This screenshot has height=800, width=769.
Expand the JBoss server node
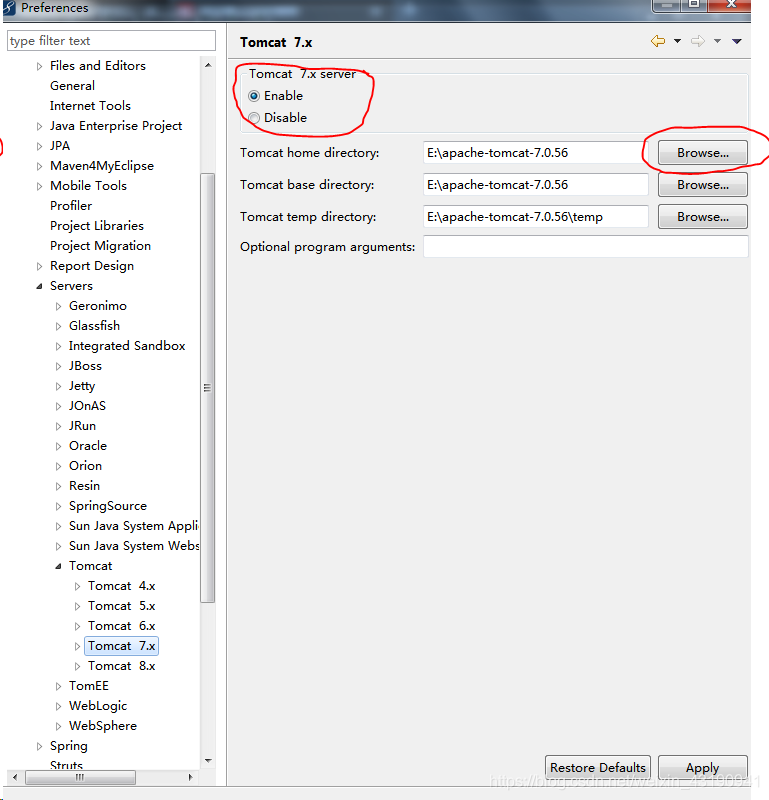[x=58, y=366]
